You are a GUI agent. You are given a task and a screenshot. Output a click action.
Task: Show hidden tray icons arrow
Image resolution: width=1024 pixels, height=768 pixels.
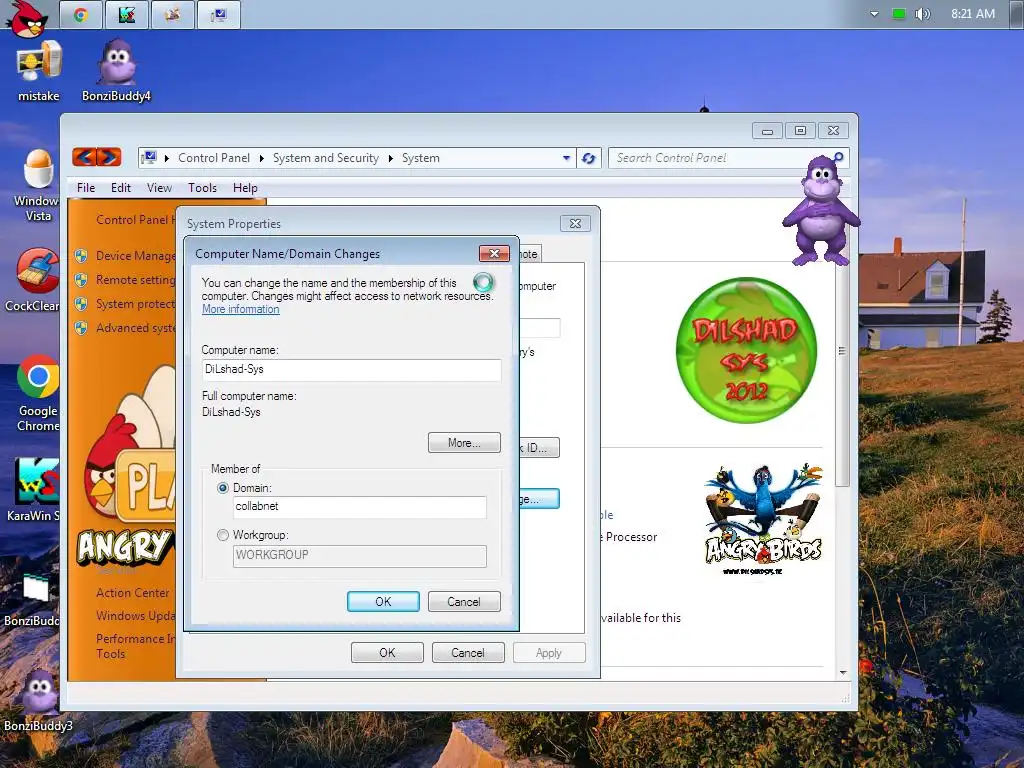874,14
